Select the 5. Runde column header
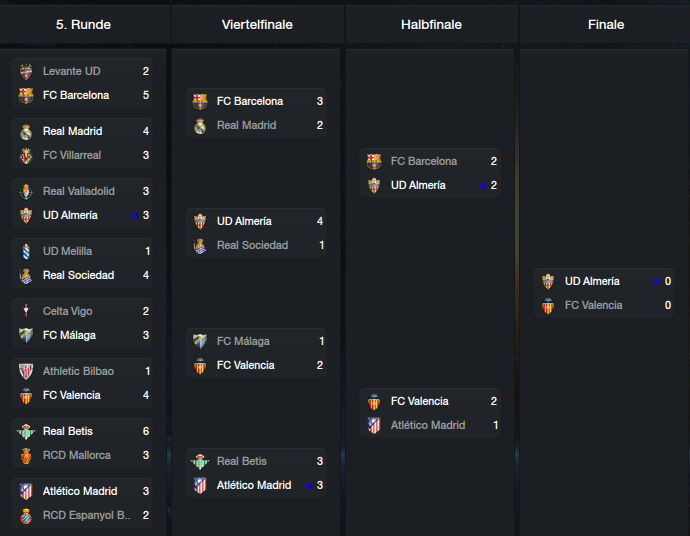 (84, 25)
